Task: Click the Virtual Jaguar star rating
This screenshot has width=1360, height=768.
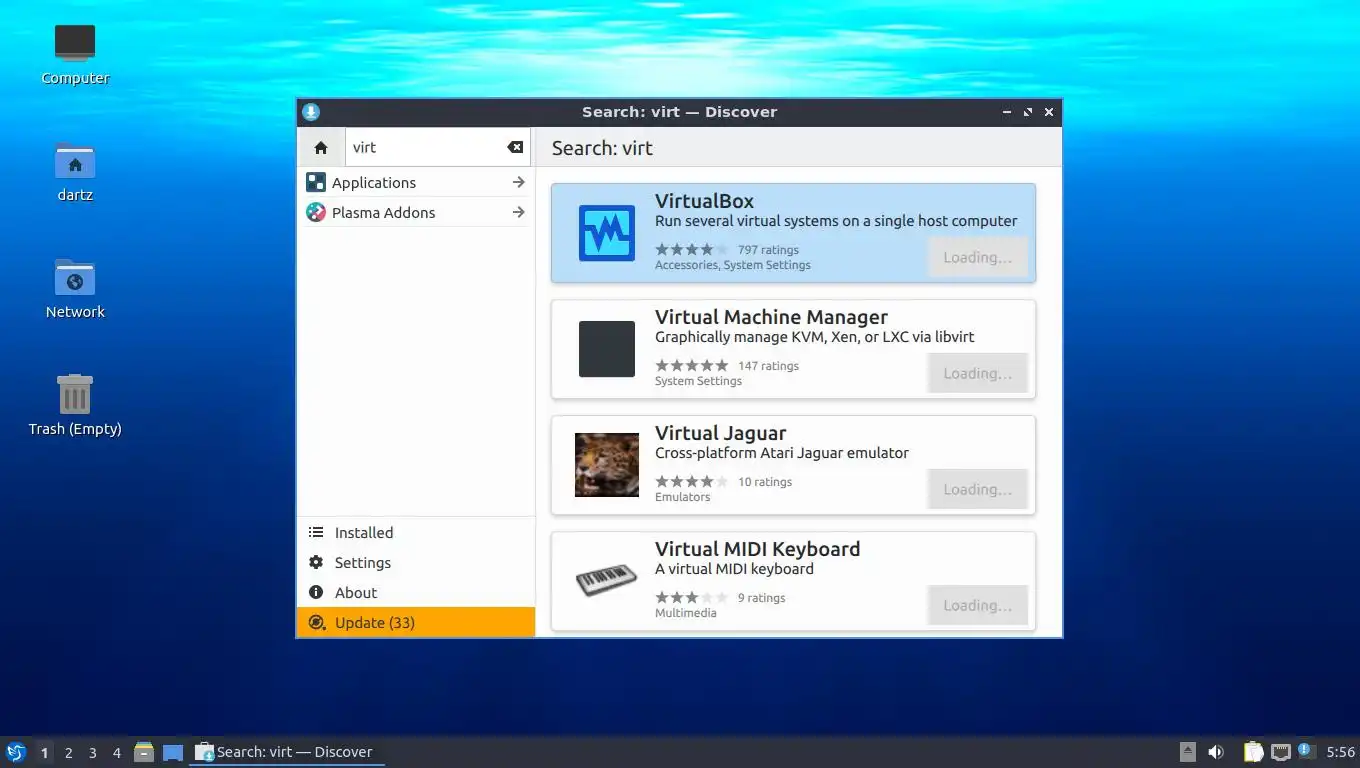Action: pos(692,481)
